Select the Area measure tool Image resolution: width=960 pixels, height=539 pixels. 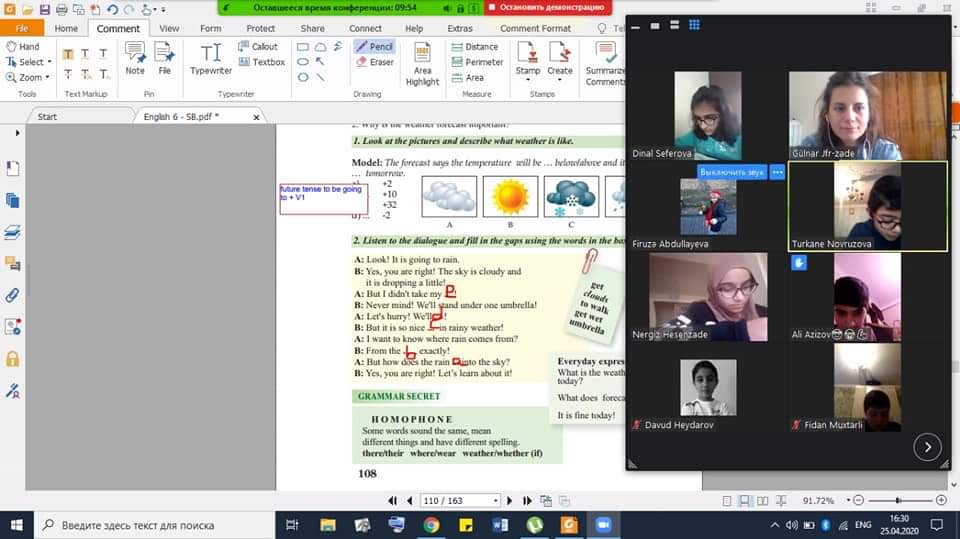pyautogui.click(x=467, y=78)
